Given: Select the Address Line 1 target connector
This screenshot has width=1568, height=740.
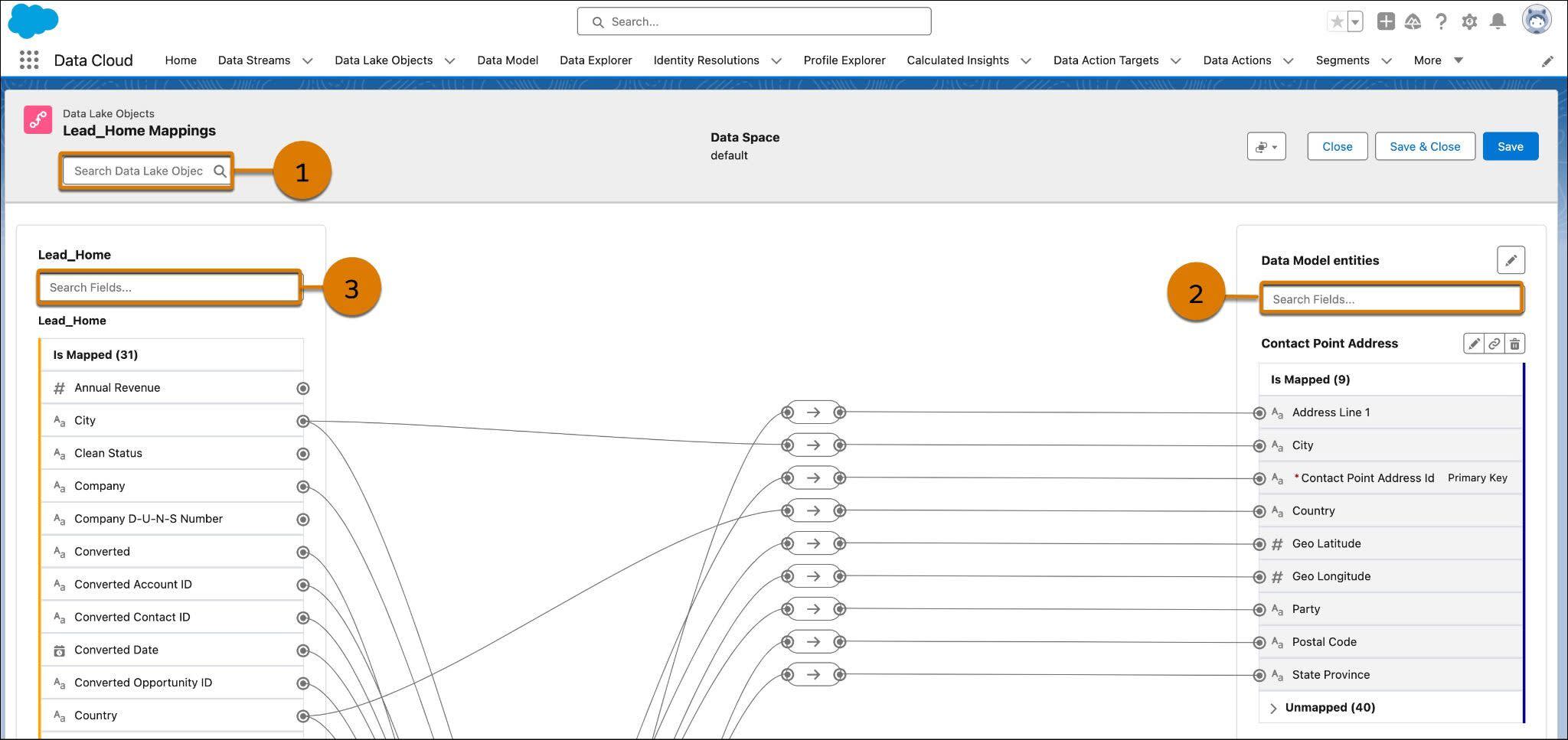Looking at the screenshot, I should (1259, 413).
